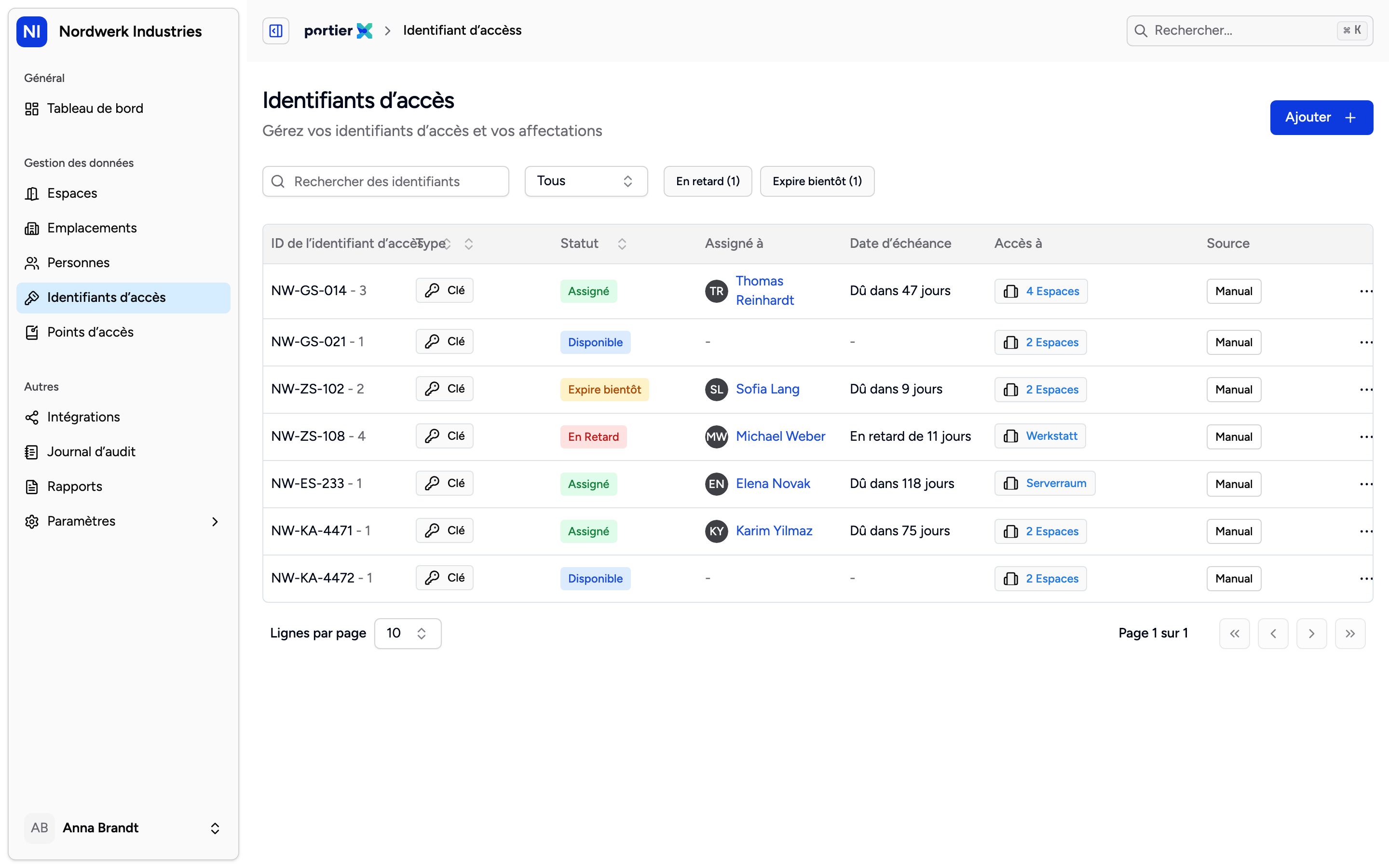The width and height of the screenshot is (1389, 868).
Task: Toggle the En retard (1) filter
Action: [x=708, y=181]
